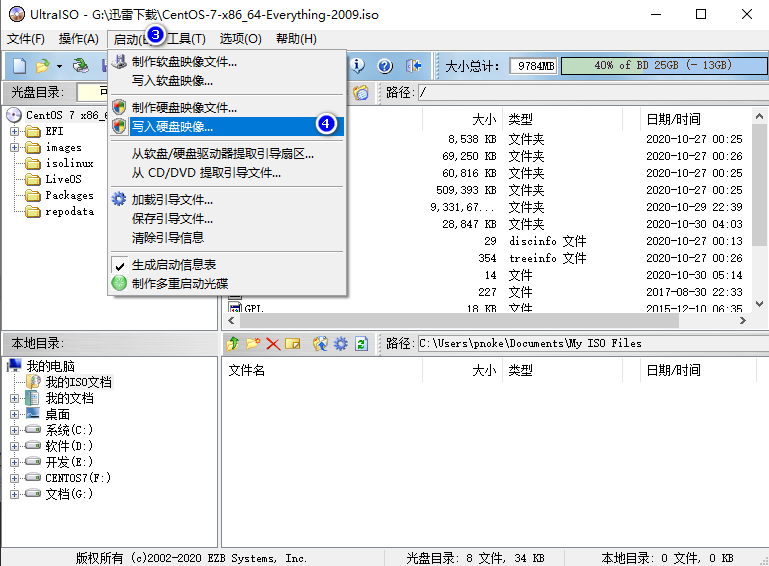Click the 文件名 column header
769x566 pixels.
tap(247, 370)
